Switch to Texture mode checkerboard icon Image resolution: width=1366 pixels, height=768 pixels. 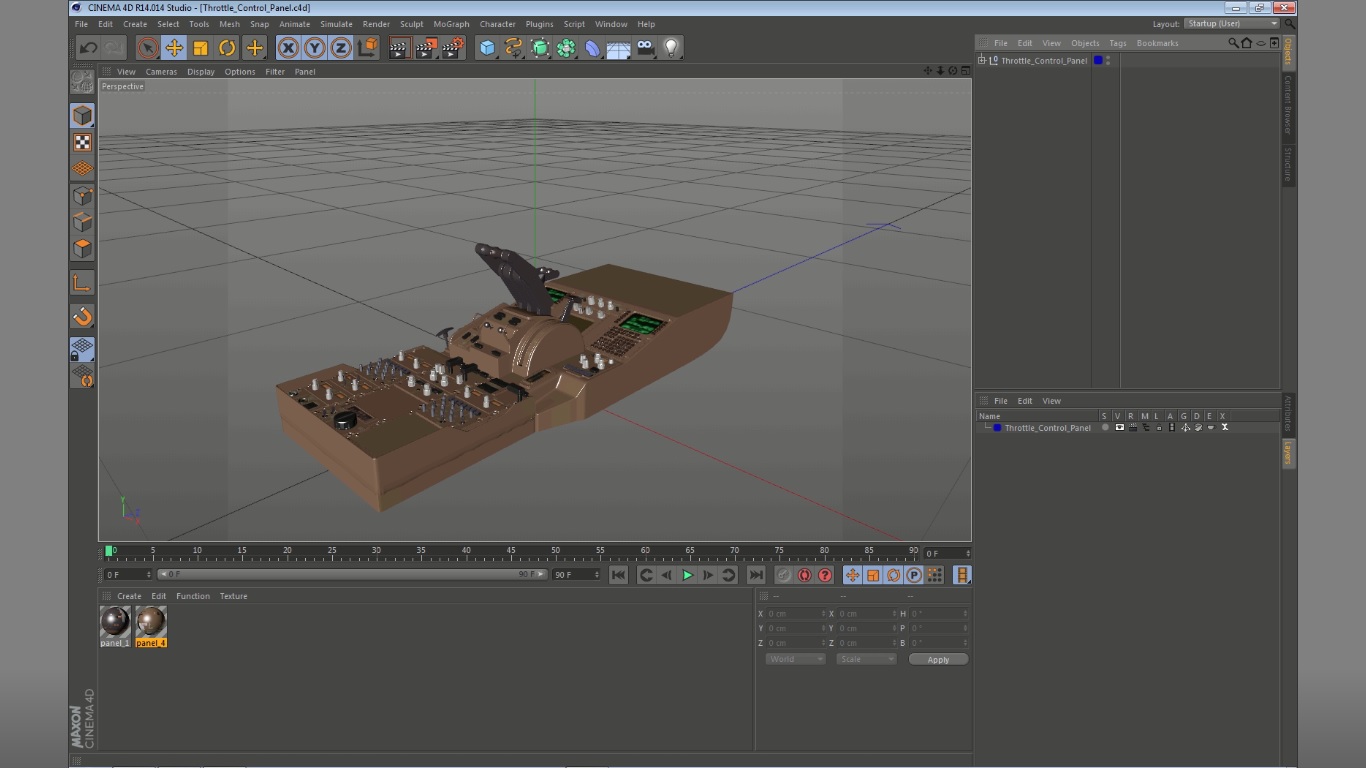click(x=82, y=142)
